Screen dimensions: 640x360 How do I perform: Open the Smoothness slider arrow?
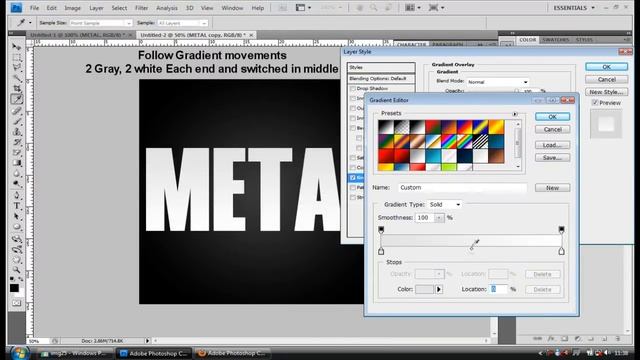[439, 218]
